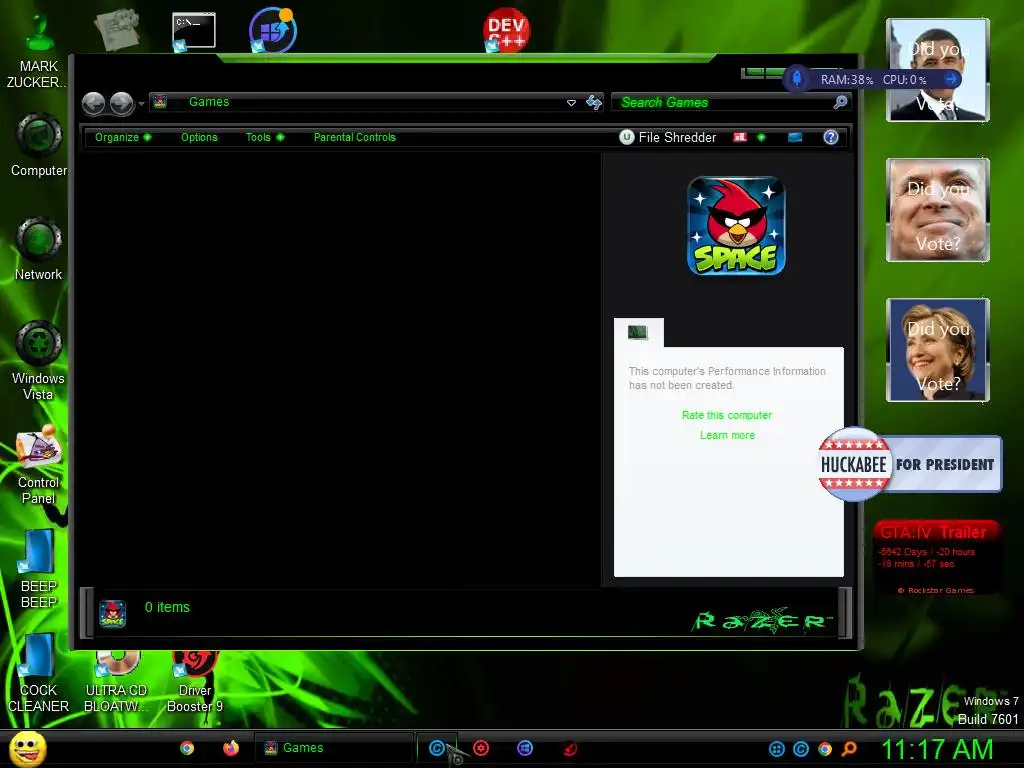
Task: Change view using the red views icon
Action: 740,137
